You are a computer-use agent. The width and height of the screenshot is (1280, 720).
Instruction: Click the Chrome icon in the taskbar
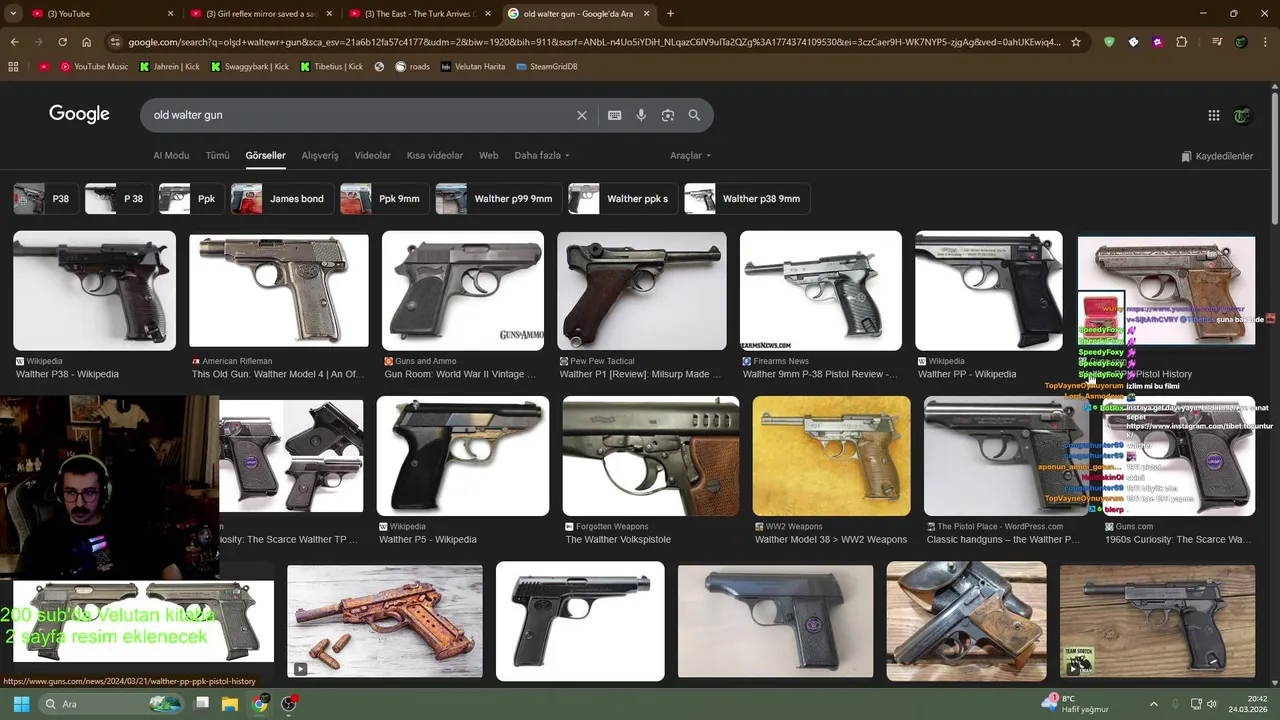pyautogui.click(x=259, y=704)
